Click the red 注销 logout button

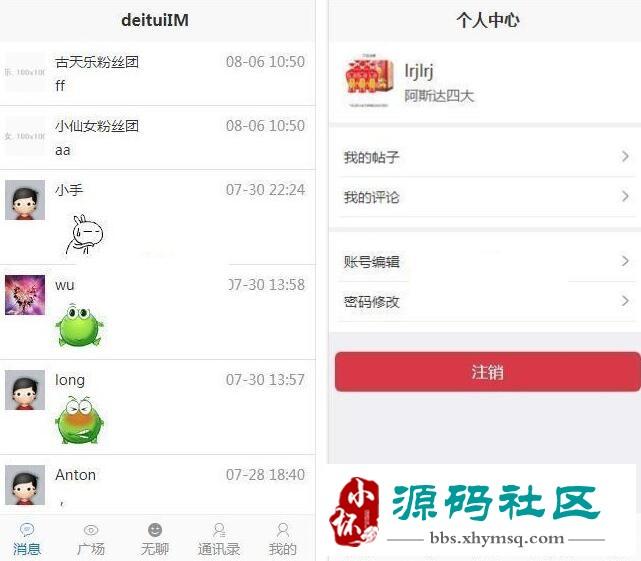tap(488, 372)
